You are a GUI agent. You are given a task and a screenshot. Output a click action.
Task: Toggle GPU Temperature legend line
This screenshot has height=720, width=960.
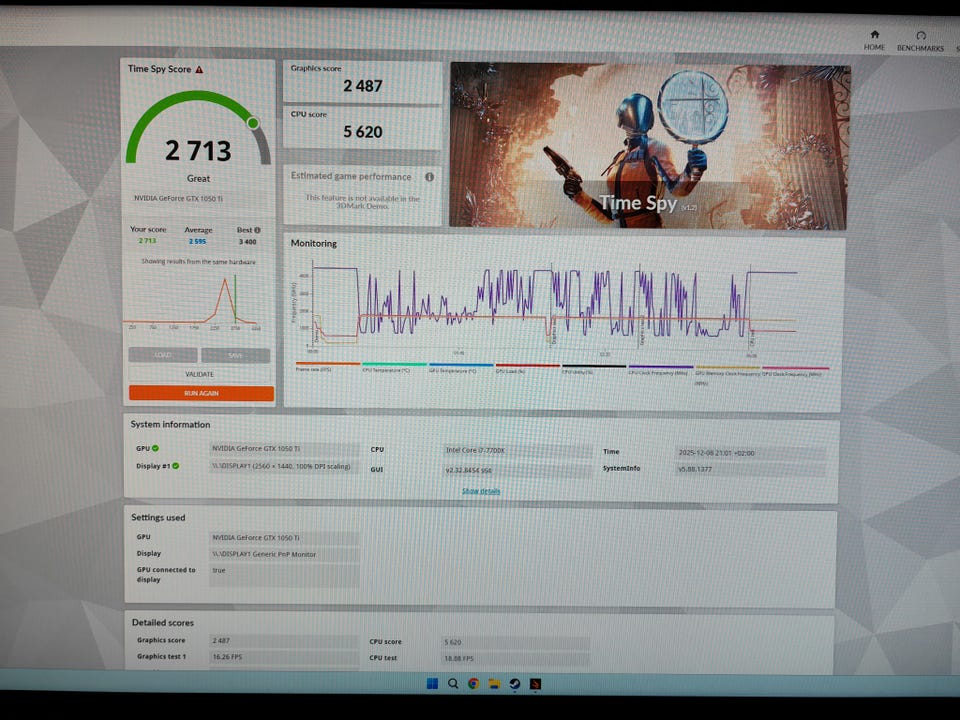pos(460,365)
